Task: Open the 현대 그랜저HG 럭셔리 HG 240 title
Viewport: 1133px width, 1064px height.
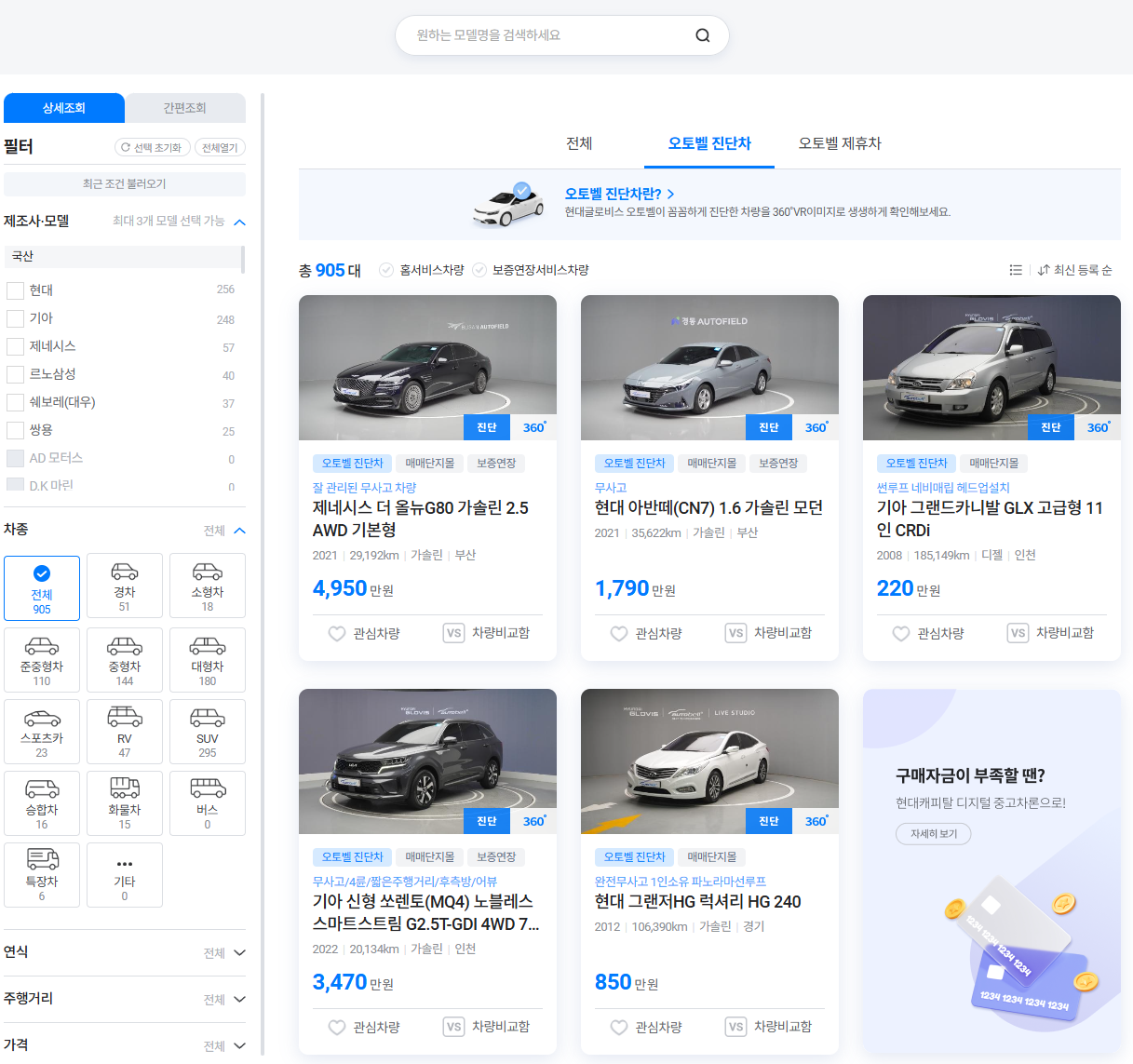Action: [x=698, y=902]
